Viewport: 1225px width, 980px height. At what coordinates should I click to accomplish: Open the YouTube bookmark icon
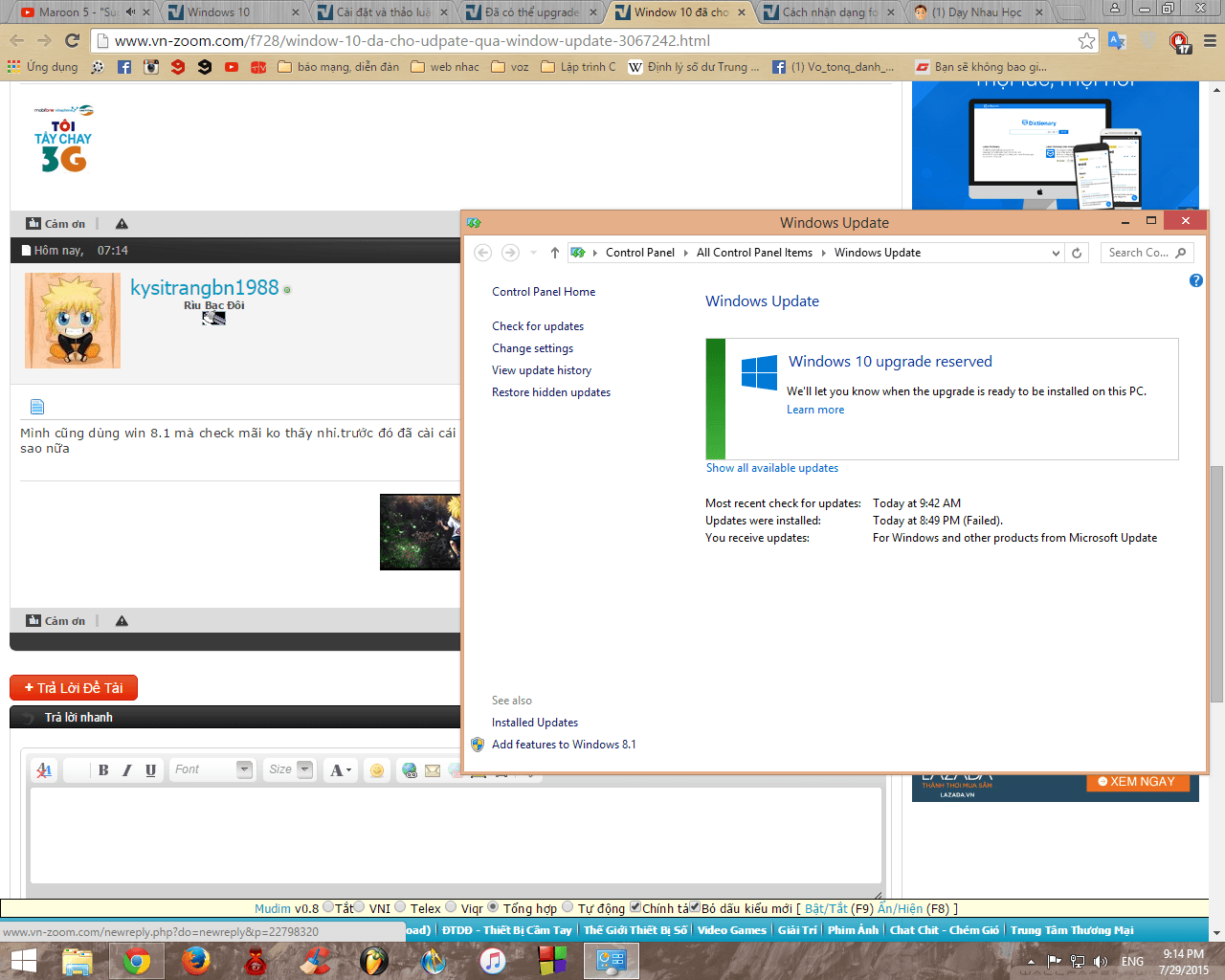coord(232,67)
